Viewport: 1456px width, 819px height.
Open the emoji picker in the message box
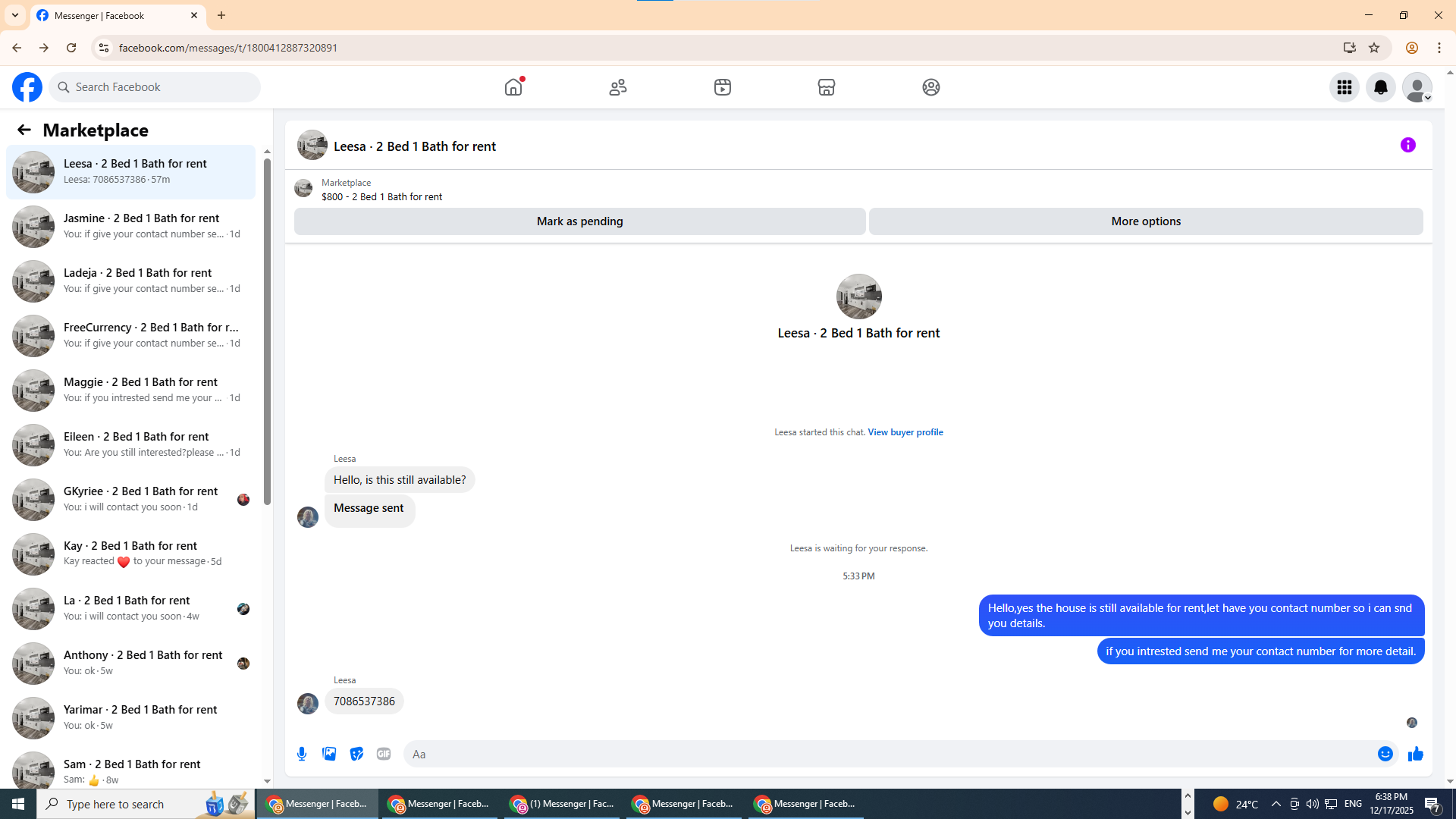coord(1385,754)
